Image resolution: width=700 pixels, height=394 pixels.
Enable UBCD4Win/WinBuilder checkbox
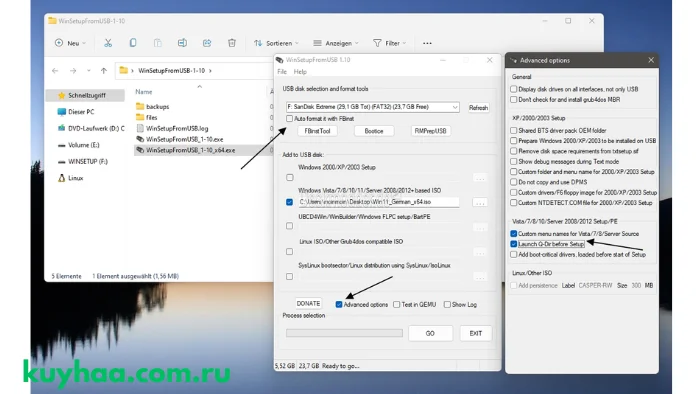point(289,226)
